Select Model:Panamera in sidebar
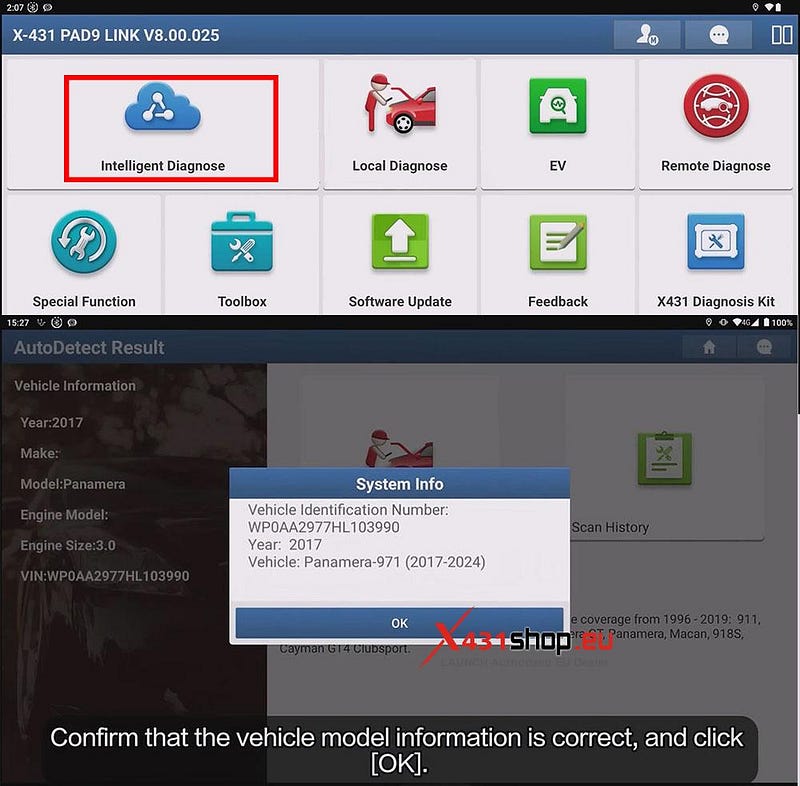 [x=72, y=484]
